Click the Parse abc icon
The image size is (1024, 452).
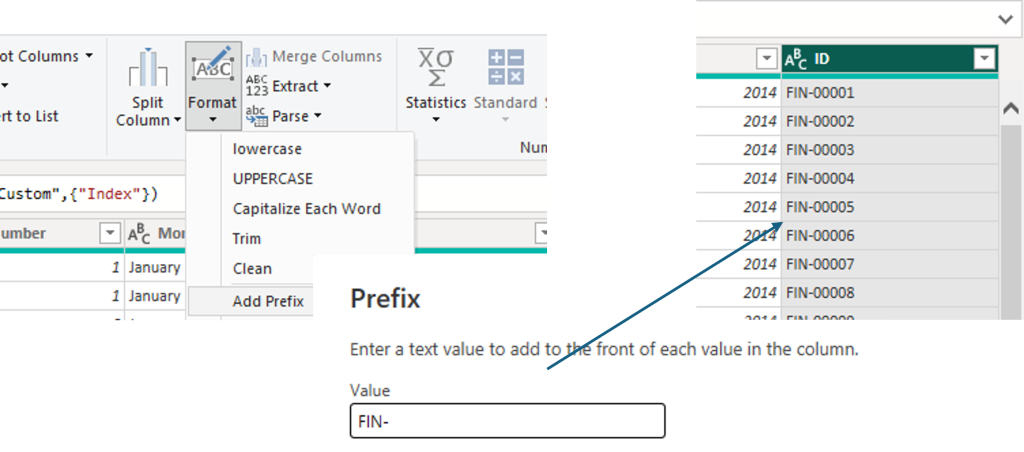(257, 116)
